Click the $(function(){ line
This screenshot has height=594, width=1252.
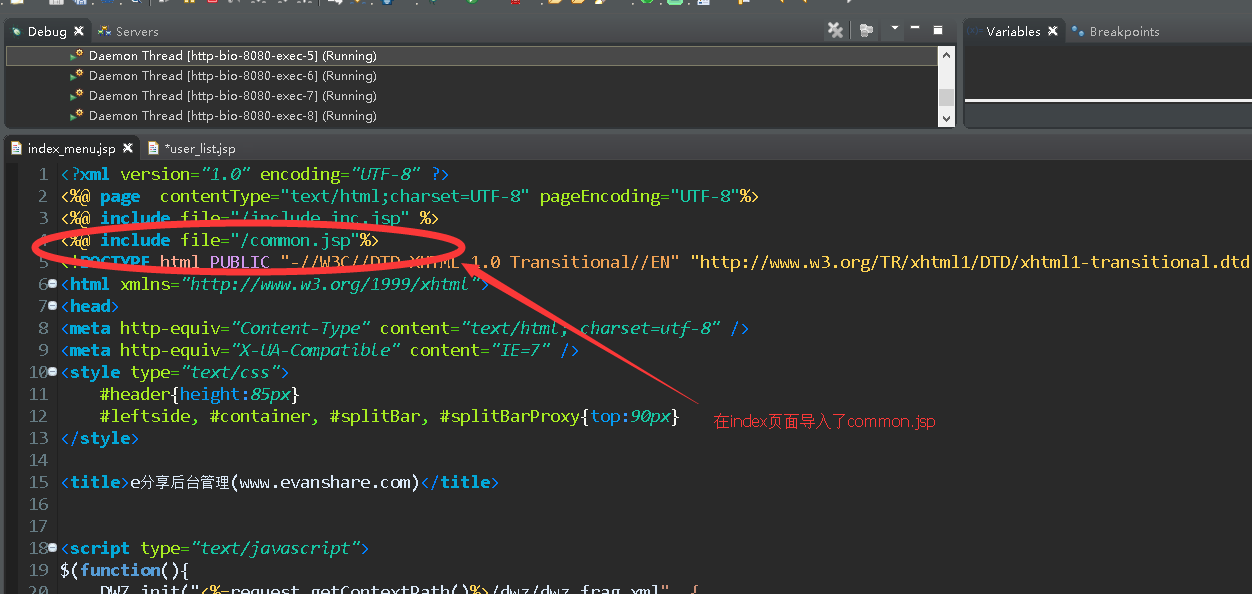click(x=124, y=570)
